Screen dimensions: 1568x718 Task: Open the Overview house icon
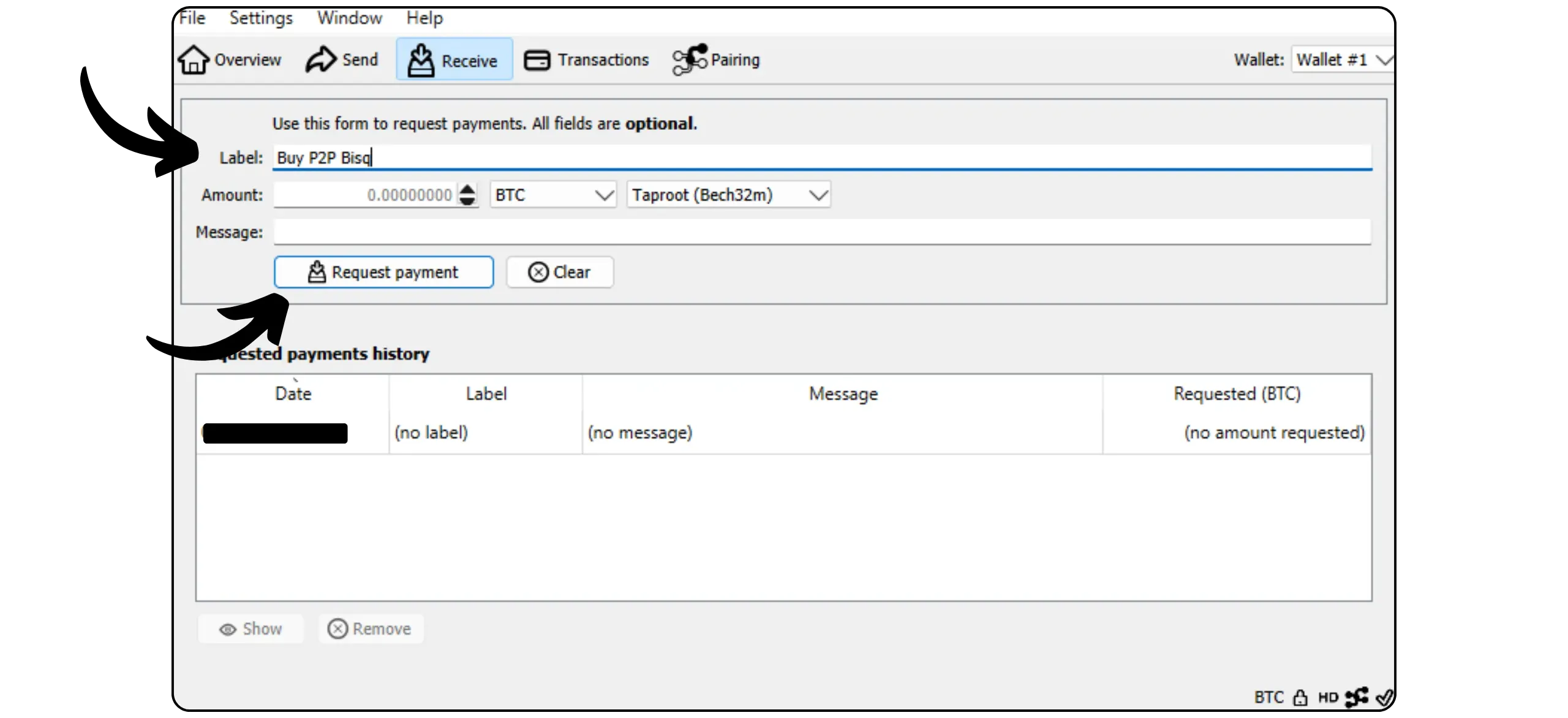point(194,60)
